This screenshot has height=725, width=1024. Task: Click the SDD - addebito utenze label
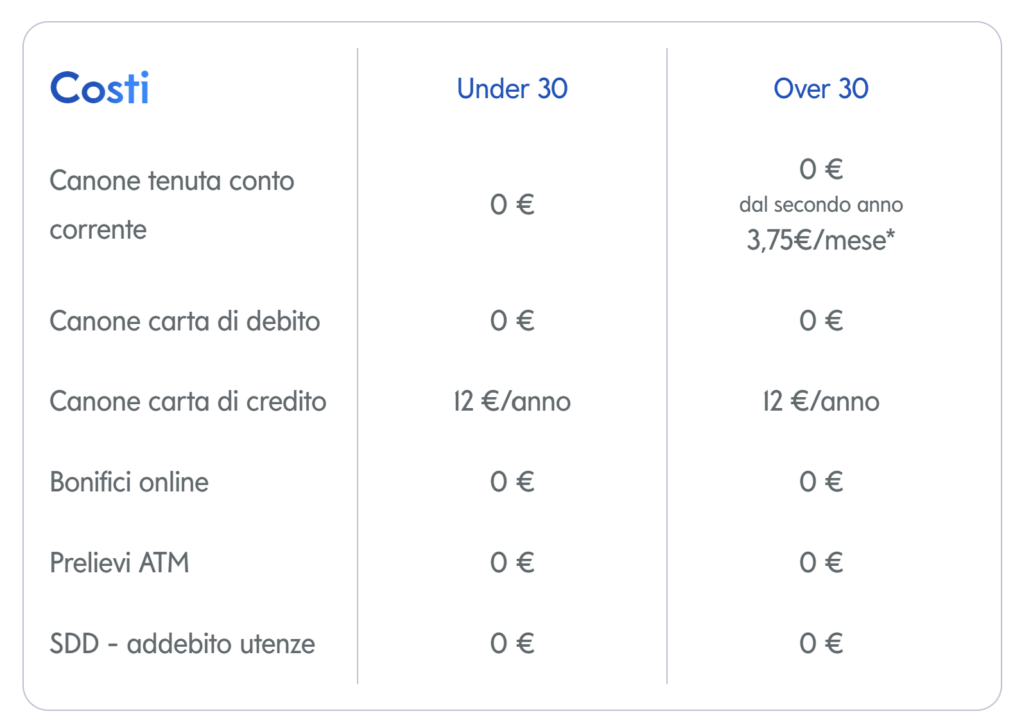click(182, 644)
